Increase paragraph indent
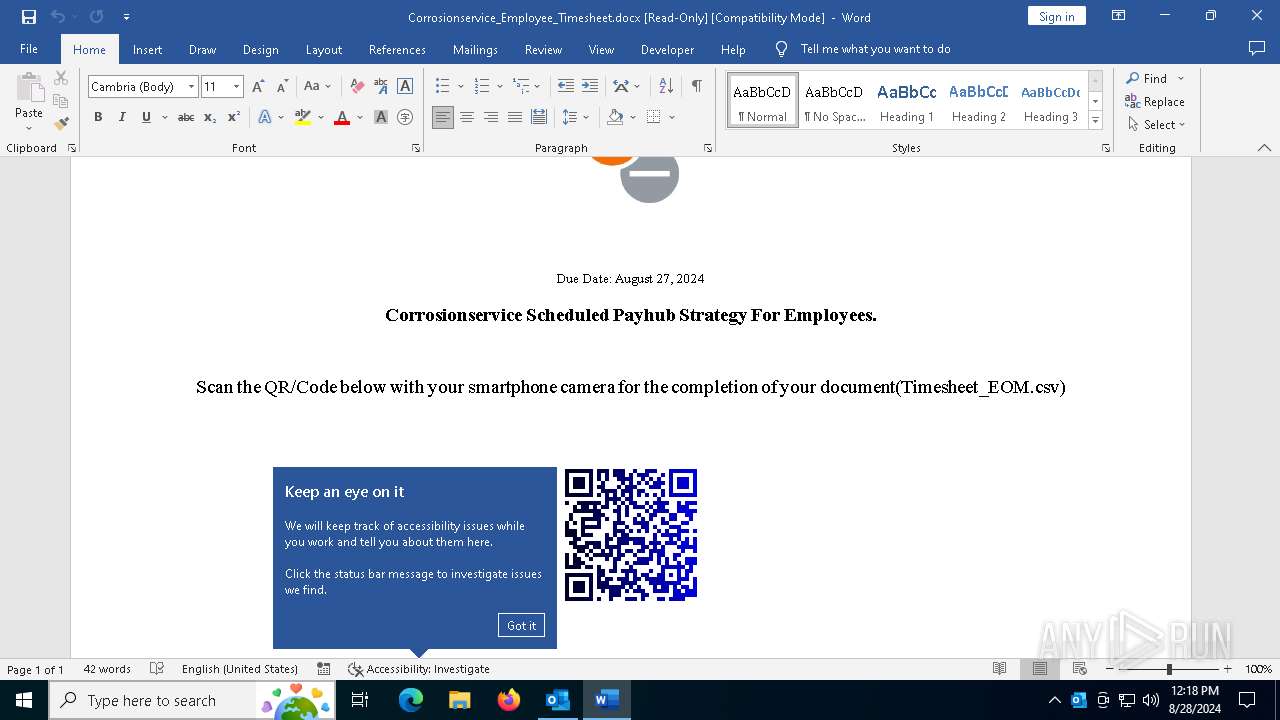Image resolution: width=1280 pixels, height=720 pixels. (590, 87)
